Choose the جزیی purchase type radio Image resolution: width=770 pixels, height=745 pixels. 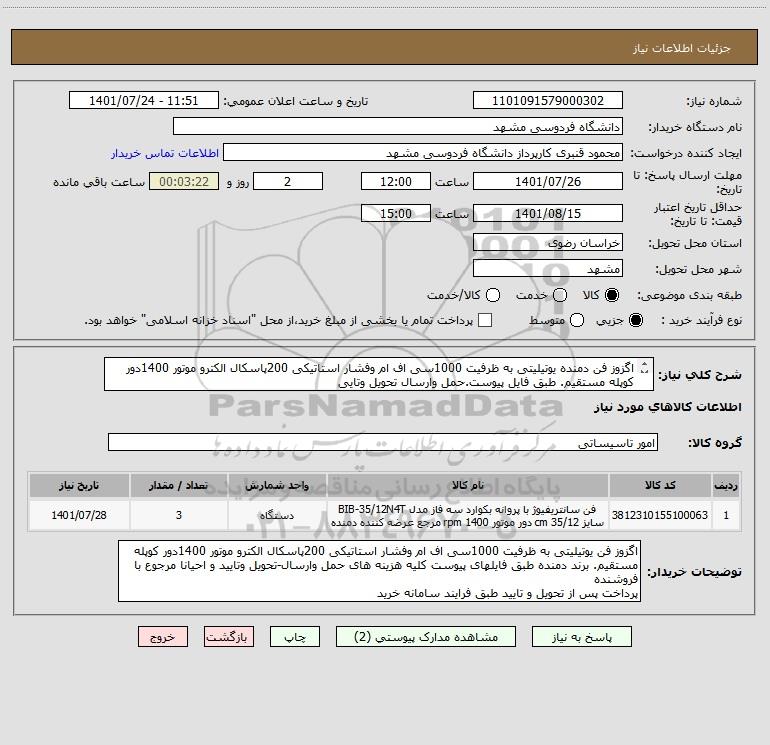(x=635, y=320)
